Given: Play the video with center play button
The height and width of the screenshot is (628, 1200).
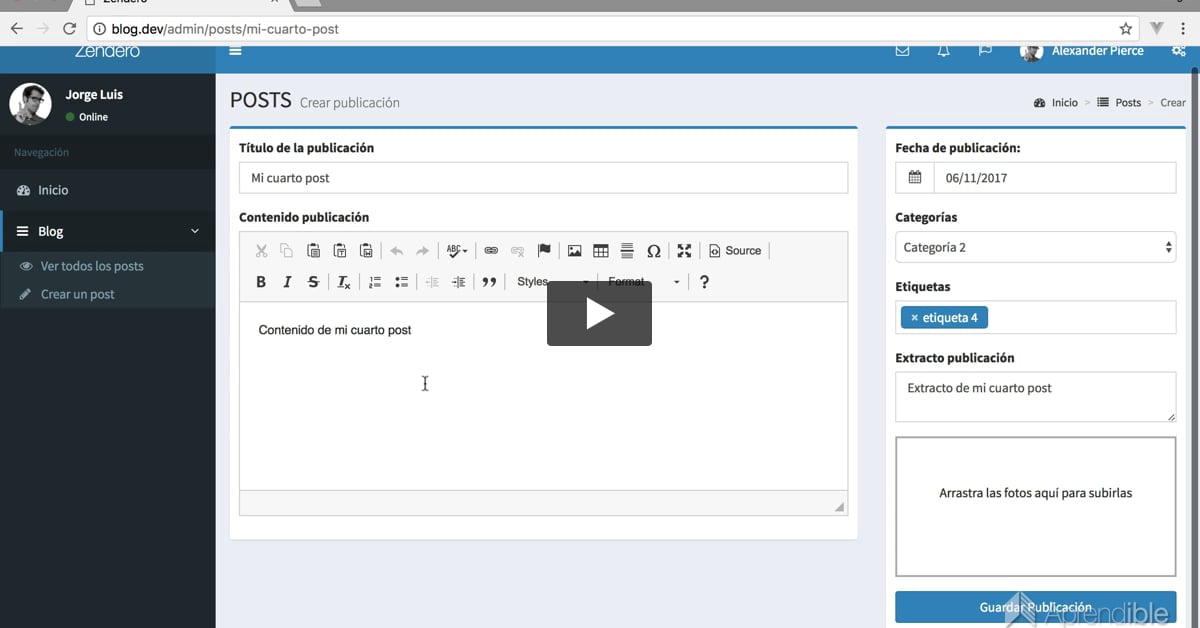Looking at the screenshot, I should click(599, 313).
